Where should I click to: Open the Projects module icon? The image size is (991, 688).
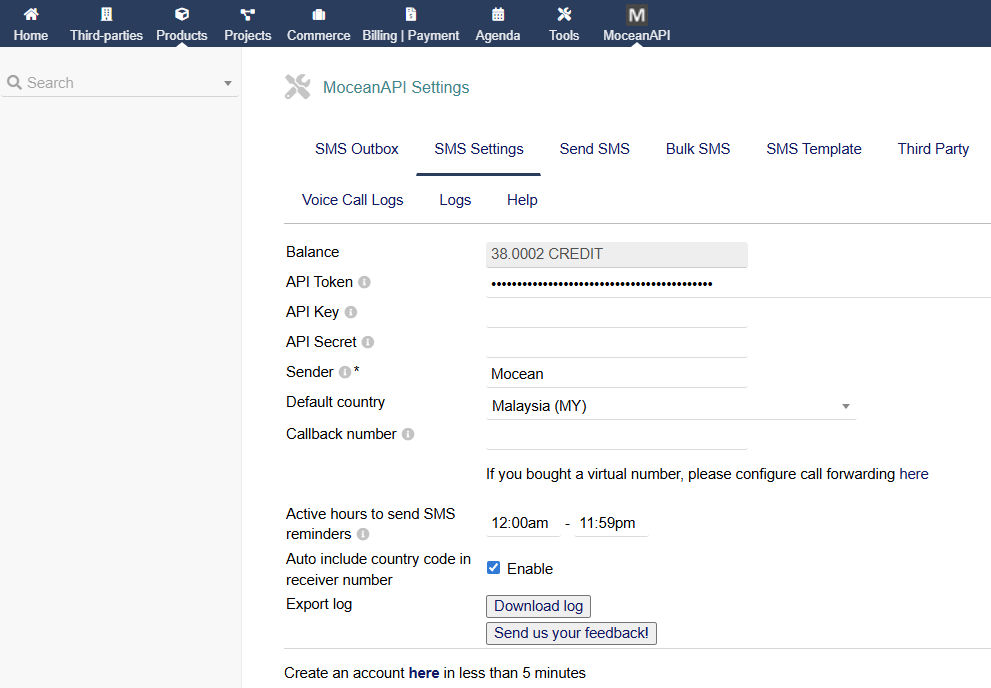coord(248,15)
